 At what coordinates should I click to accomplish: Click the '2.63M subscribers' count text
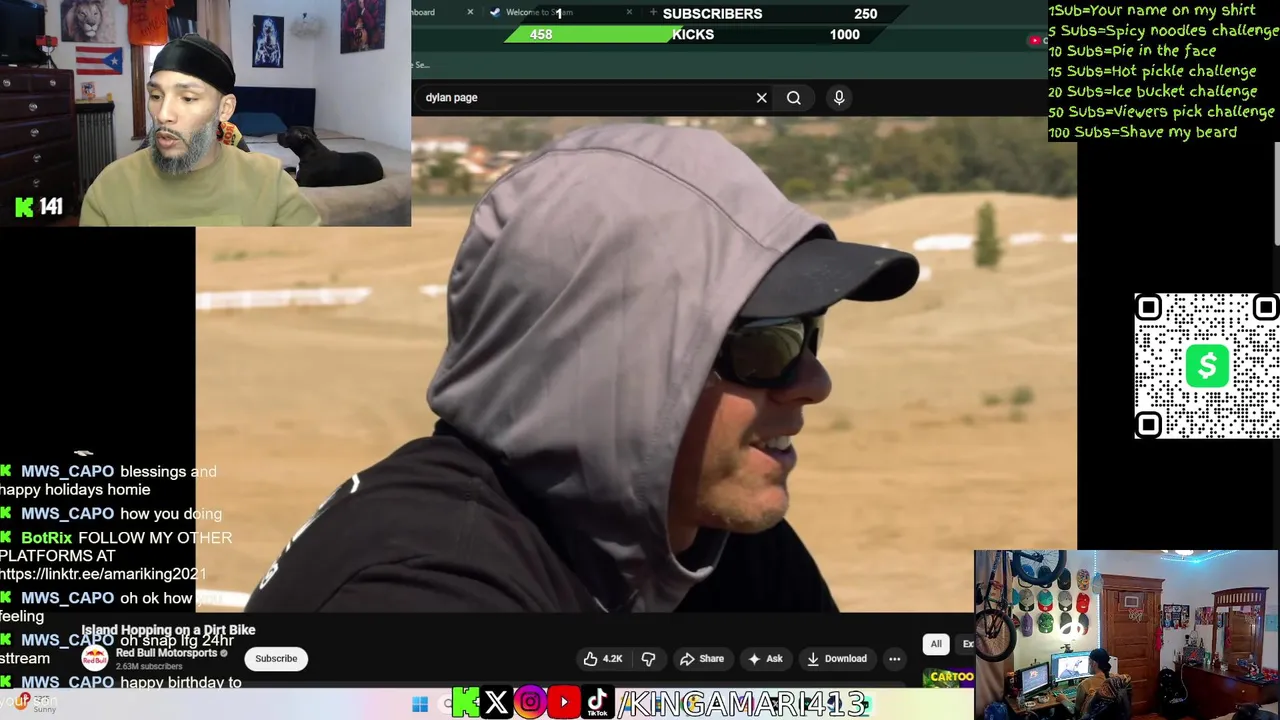point(149,666)
